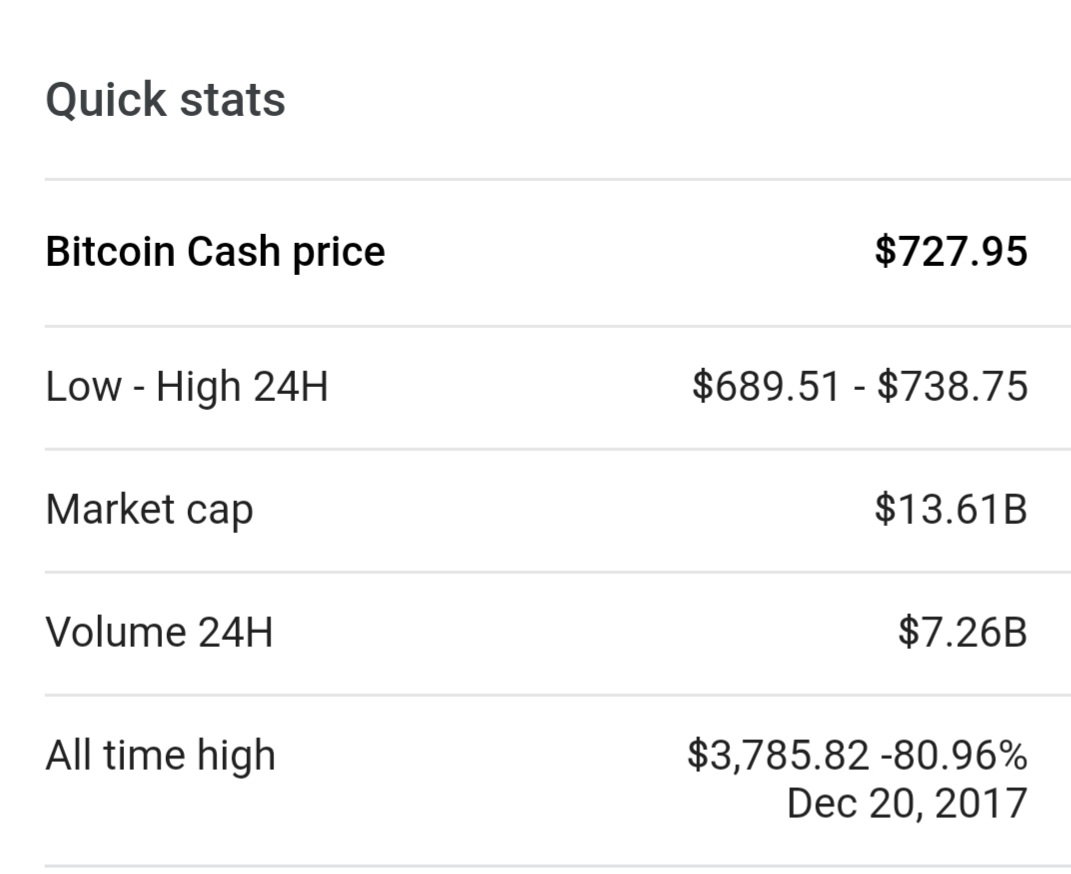
Task: Select the Volume 24H label
Action: (159, 632)
